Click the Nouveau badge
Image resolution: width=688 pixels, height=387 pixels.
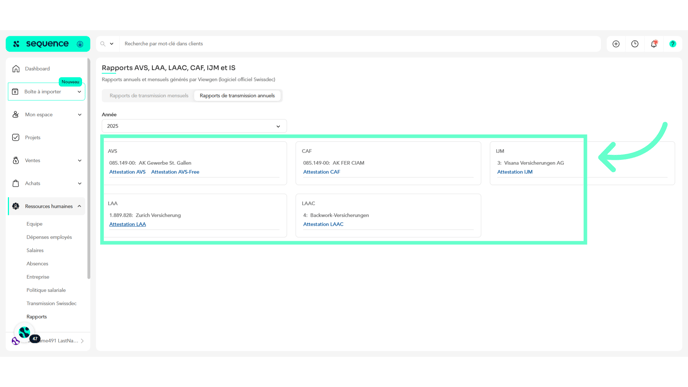click(70, 82)
